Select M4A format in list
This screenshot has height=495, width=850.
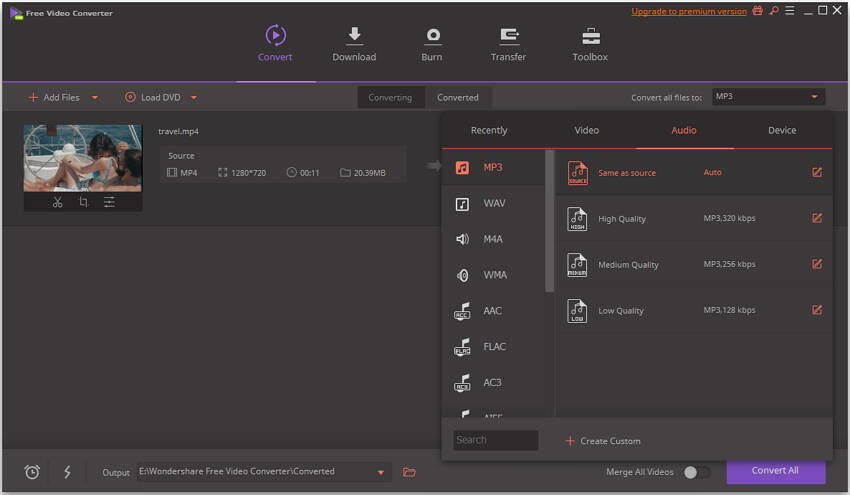pos(493,239)
